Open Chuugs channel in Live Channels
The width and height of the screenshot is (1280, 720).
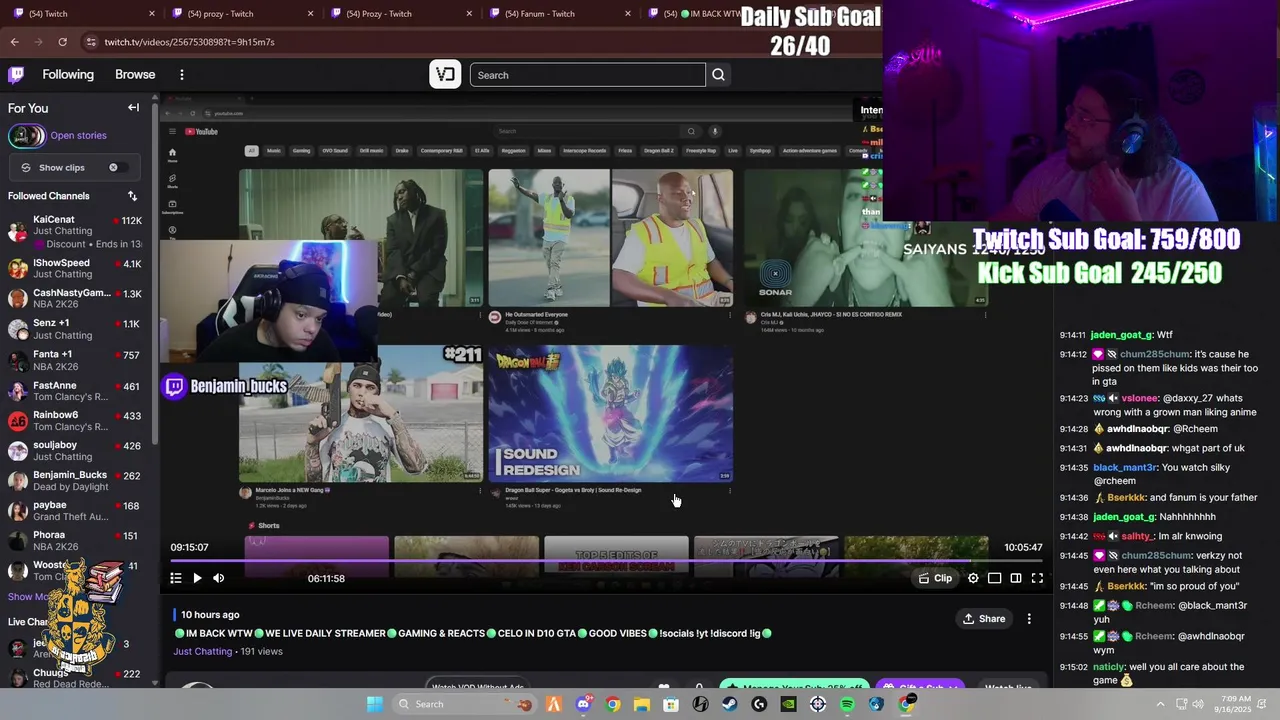75,678
